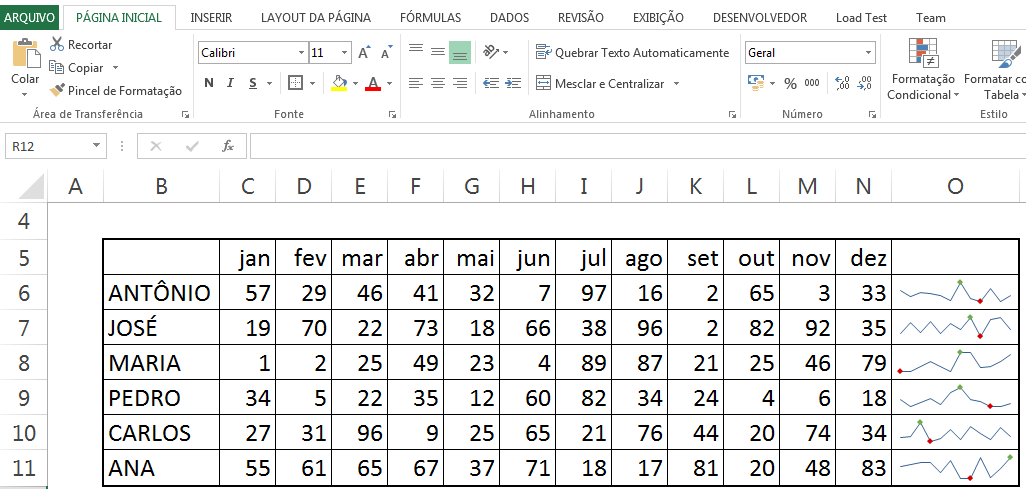Select column B header
The image size is (1026, 489).
162,187
